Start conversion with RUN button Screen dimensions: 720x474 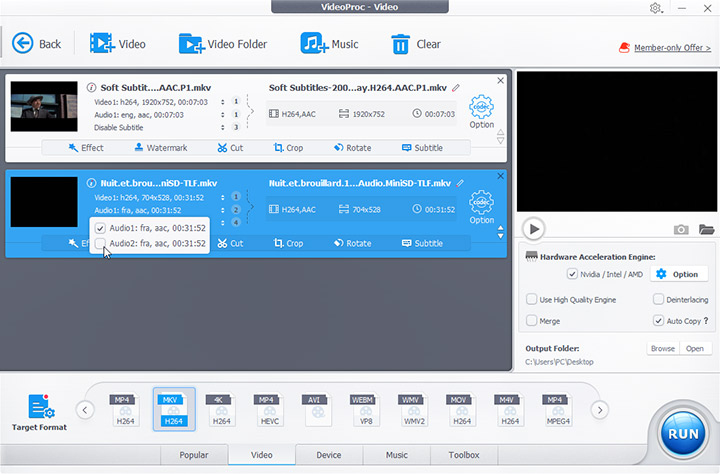(x=683, y=434)
